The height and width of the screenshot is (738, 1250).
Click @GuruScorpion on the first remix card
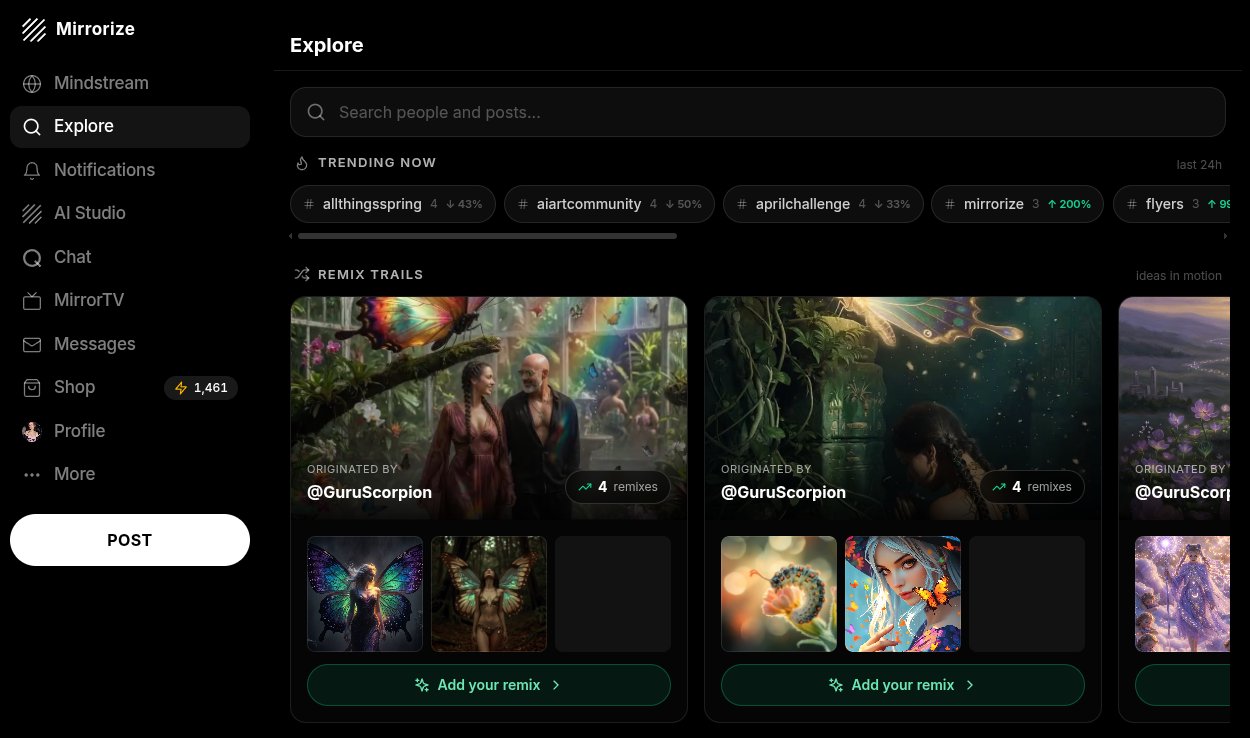369,492
